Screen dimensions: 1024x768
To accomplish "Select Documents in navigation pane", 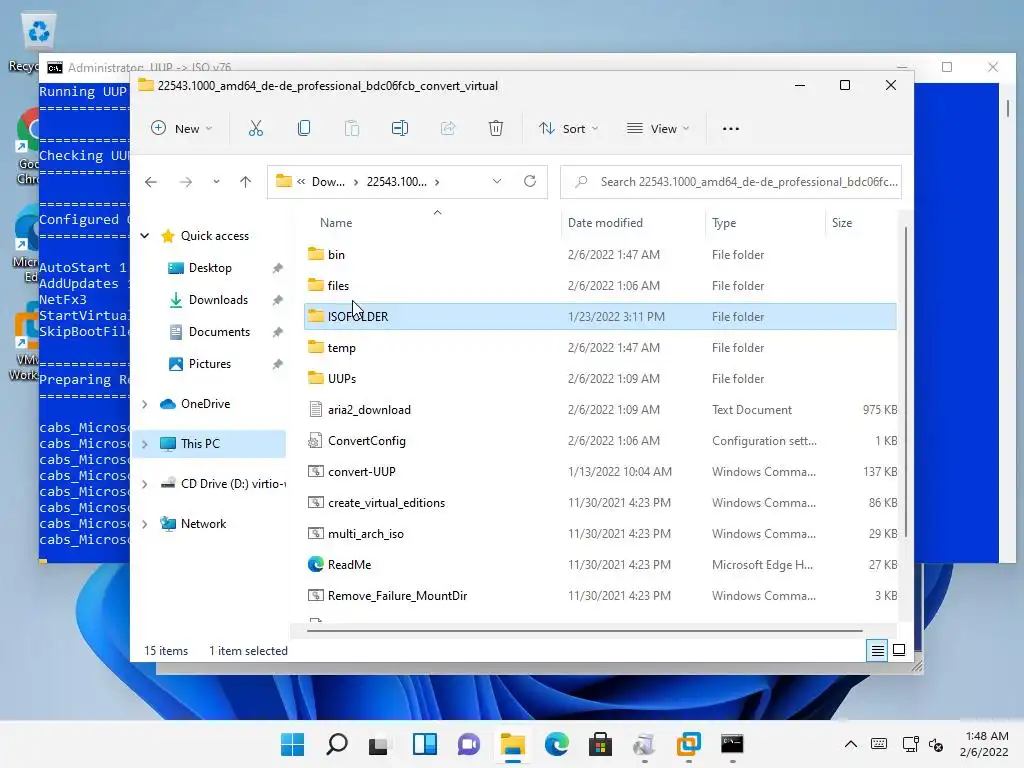I will point(219,332).
